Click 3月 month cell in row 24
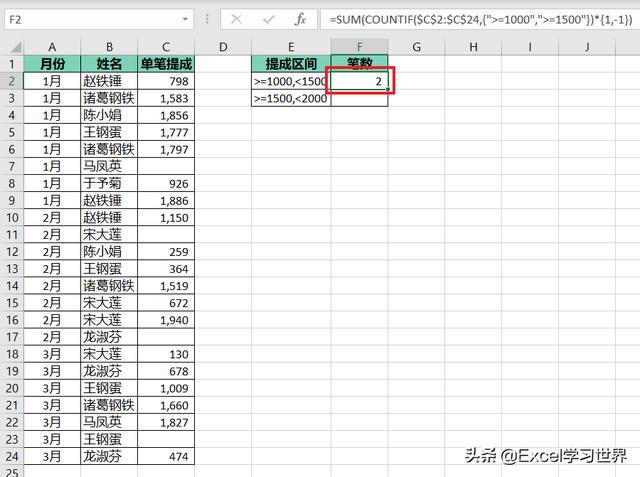 (52, 456)
